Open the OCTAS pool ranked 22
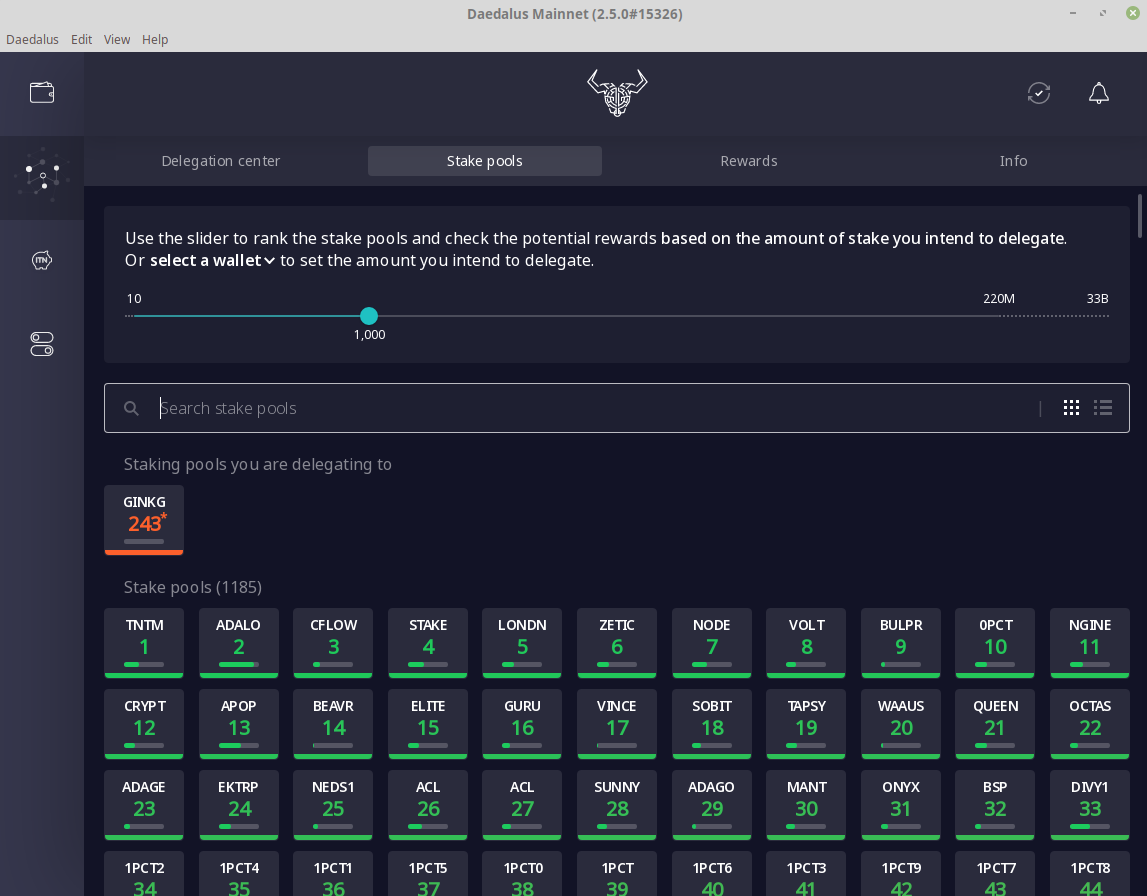Image resolution: width=1147 pixels, height=896 pixels. pyautogui.click(x=1090, y=724)
